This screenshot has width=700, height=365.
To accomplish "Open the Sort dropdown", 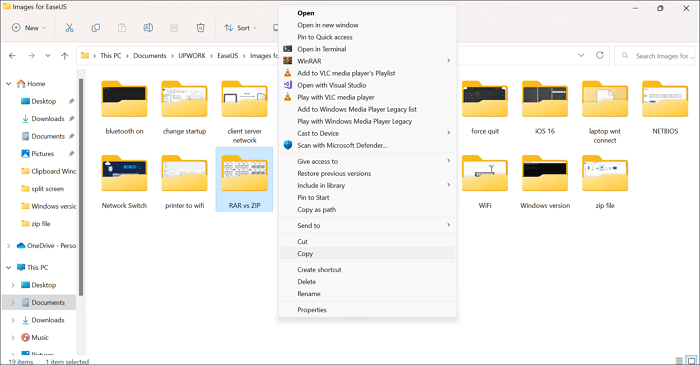I will point(241,28).
